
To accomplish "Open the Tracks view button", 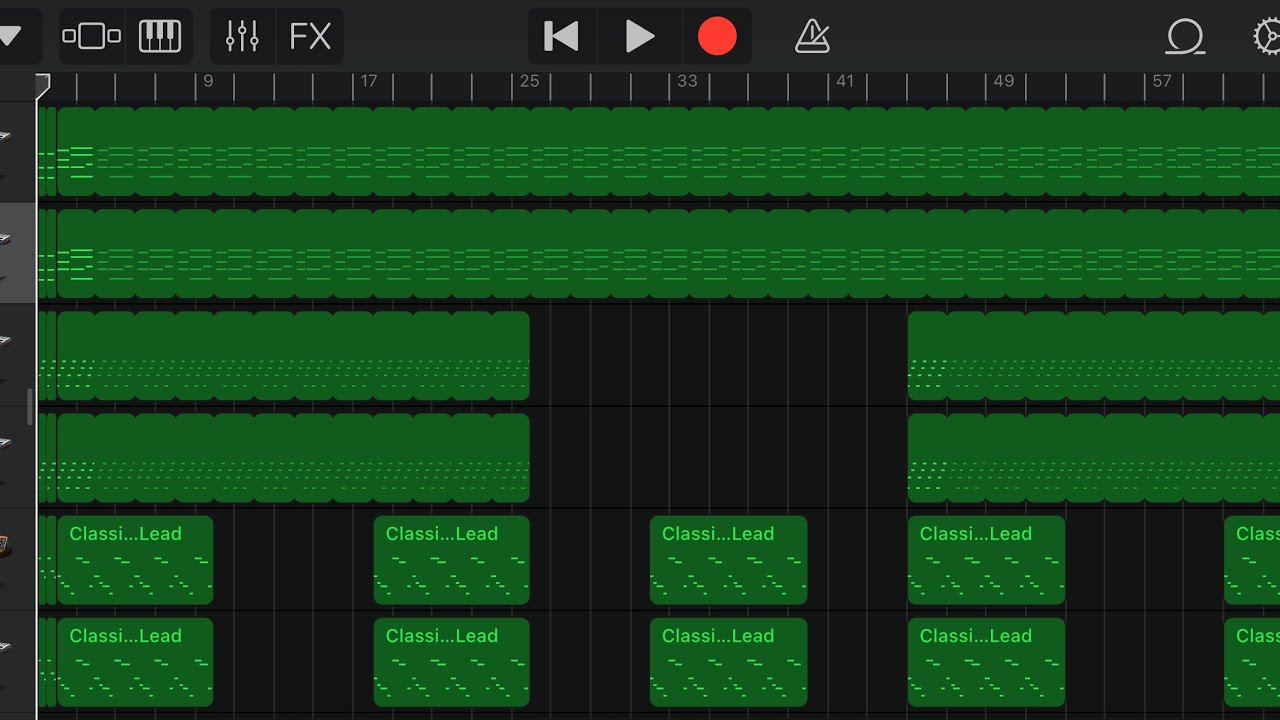I will [92, 37].
